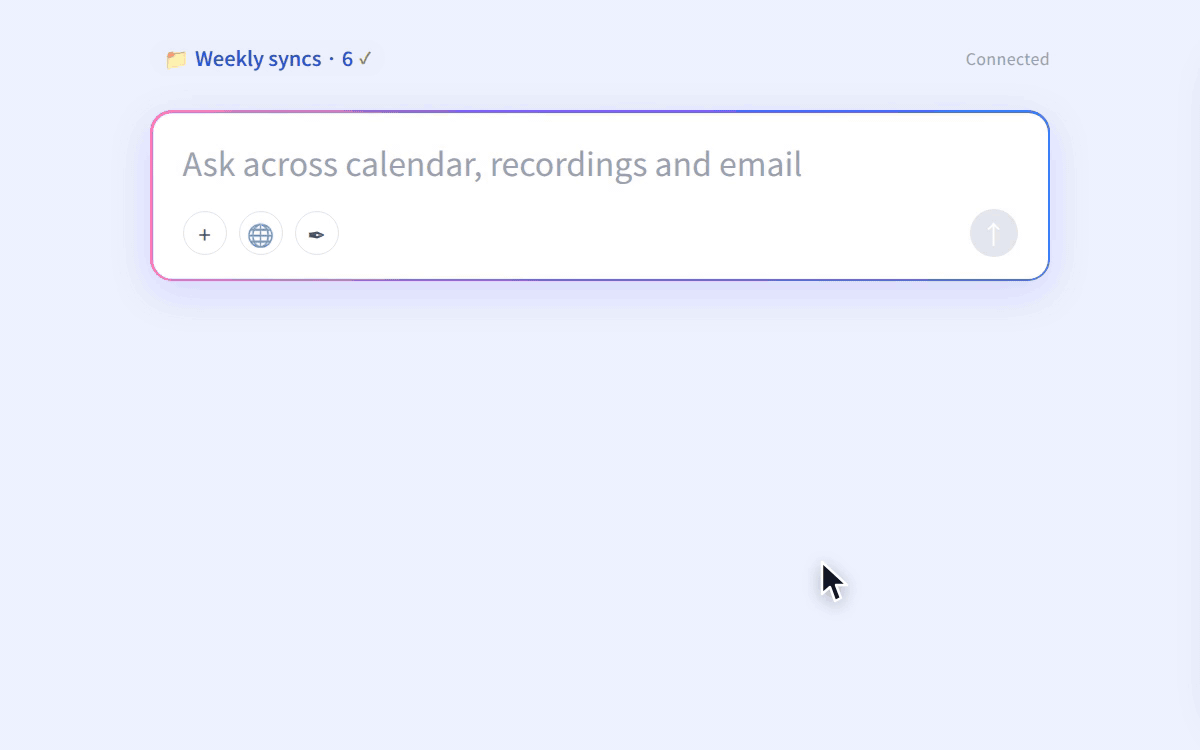Click the plus attach button
The image size is (1200, 750).
(x=205, y=234)
